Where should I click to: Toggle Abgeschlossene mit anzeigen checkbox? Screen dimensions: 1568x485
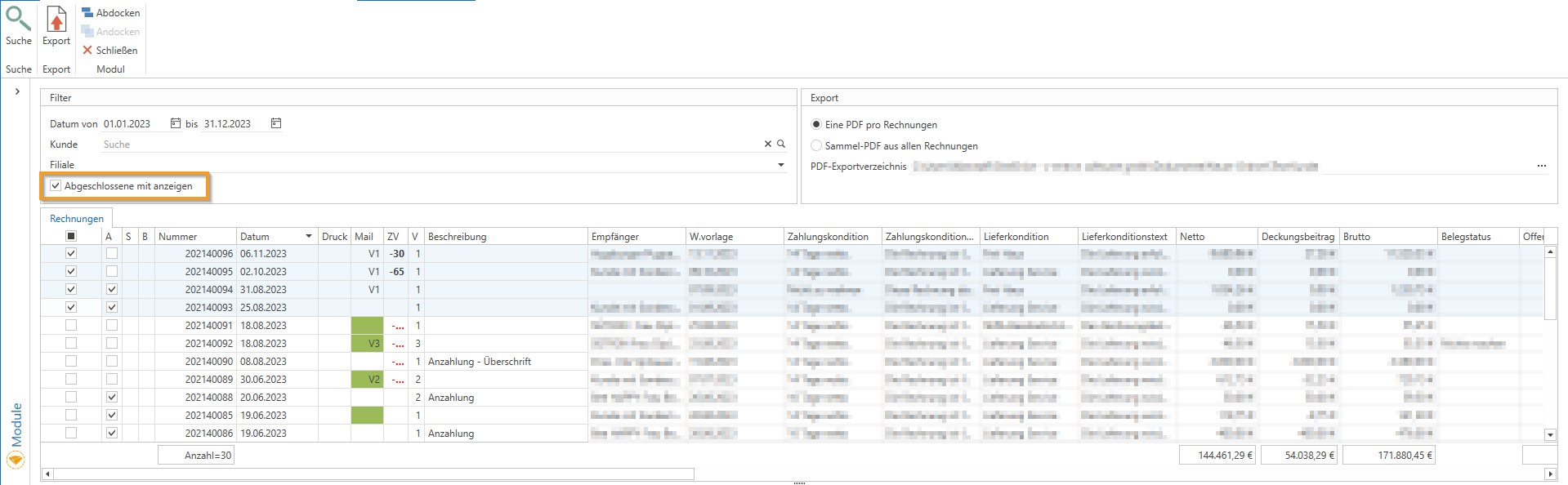click(56, 186)
